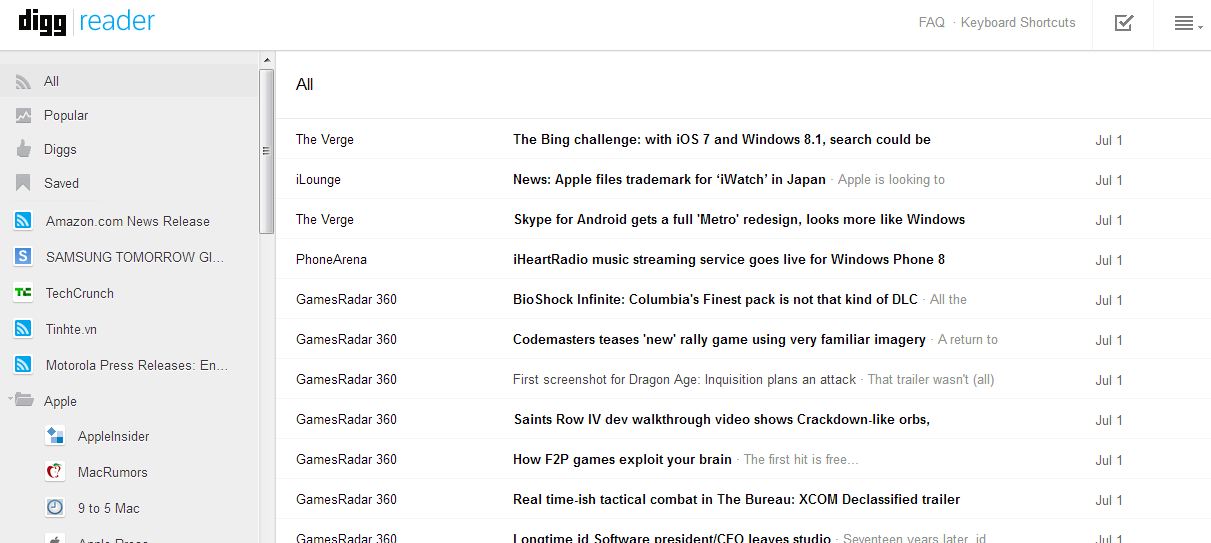Image resolution: width=1211 pixels, height=543 pixels.
Task: Open the Saved bookmark icon
Action: coord(24,183)
